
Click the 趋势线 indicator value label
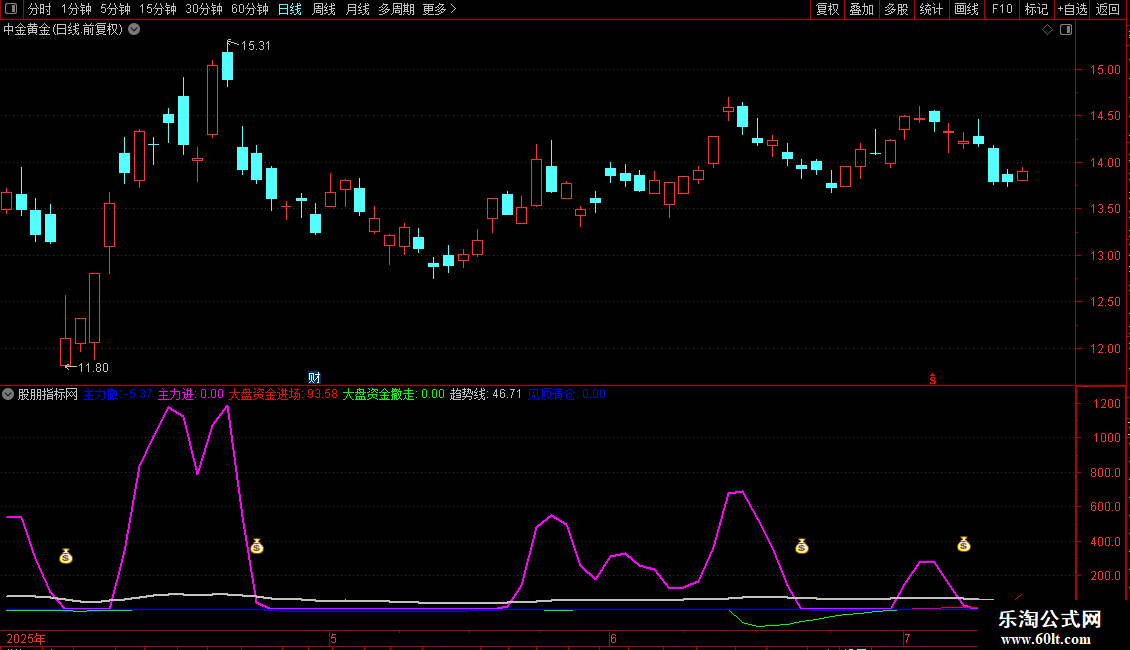(x=486, y=394)
